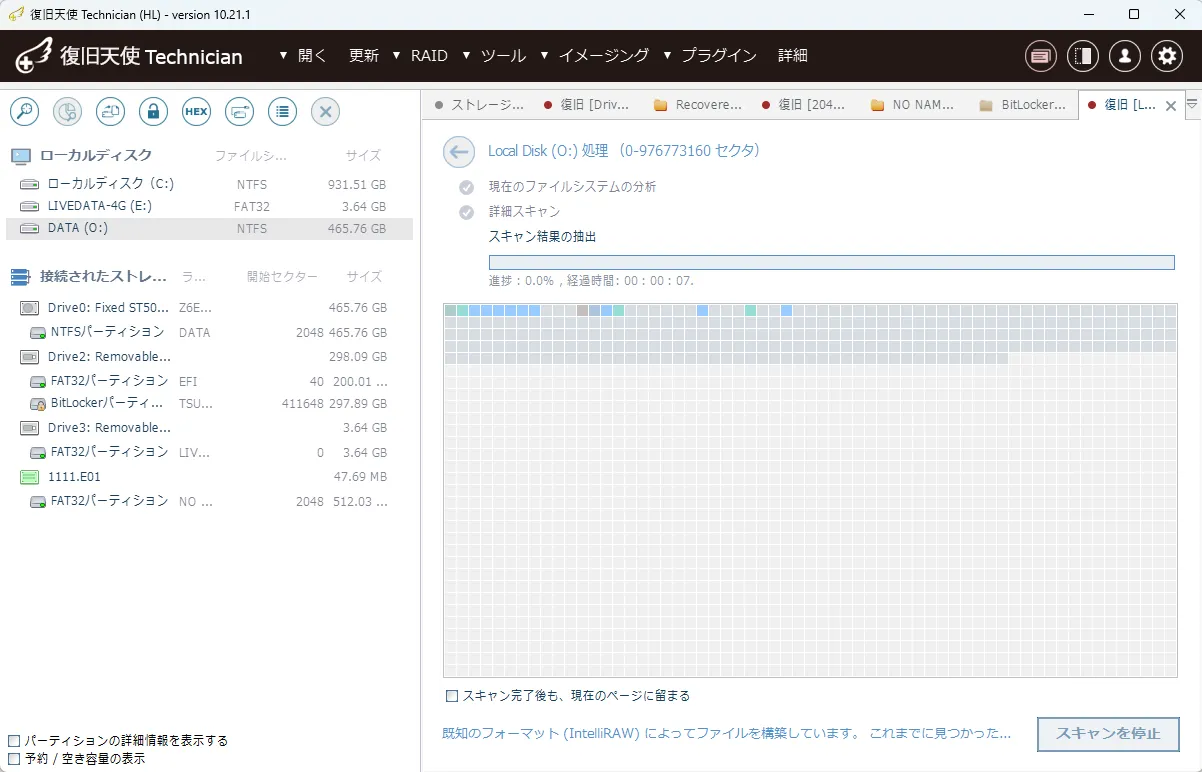Screen dimensions: 1202x772
Task: Switch to the 復旧 [Driv... tab
Action: [x=587, y=105]
